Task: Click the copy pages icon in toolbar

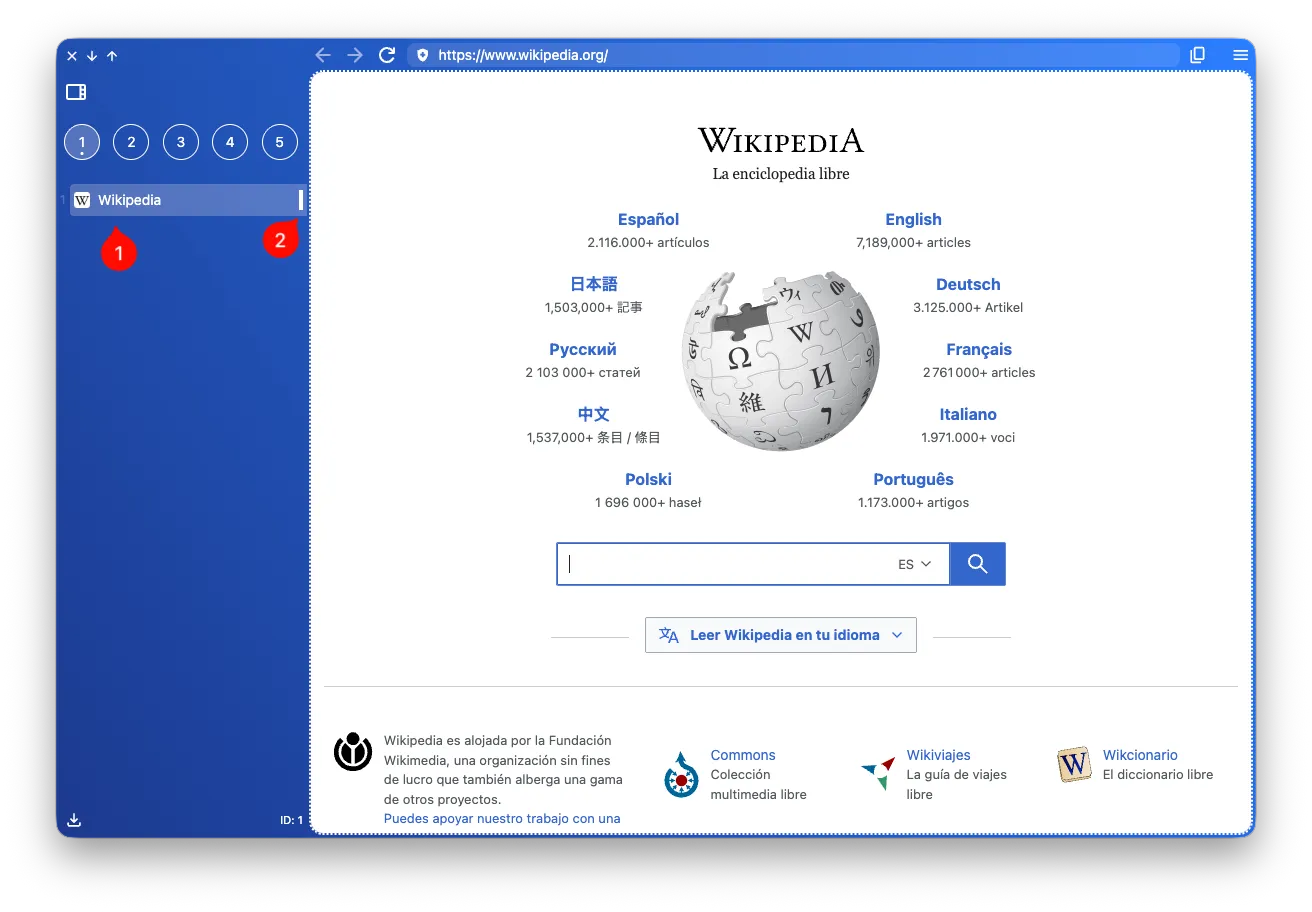Action: 1198,55
